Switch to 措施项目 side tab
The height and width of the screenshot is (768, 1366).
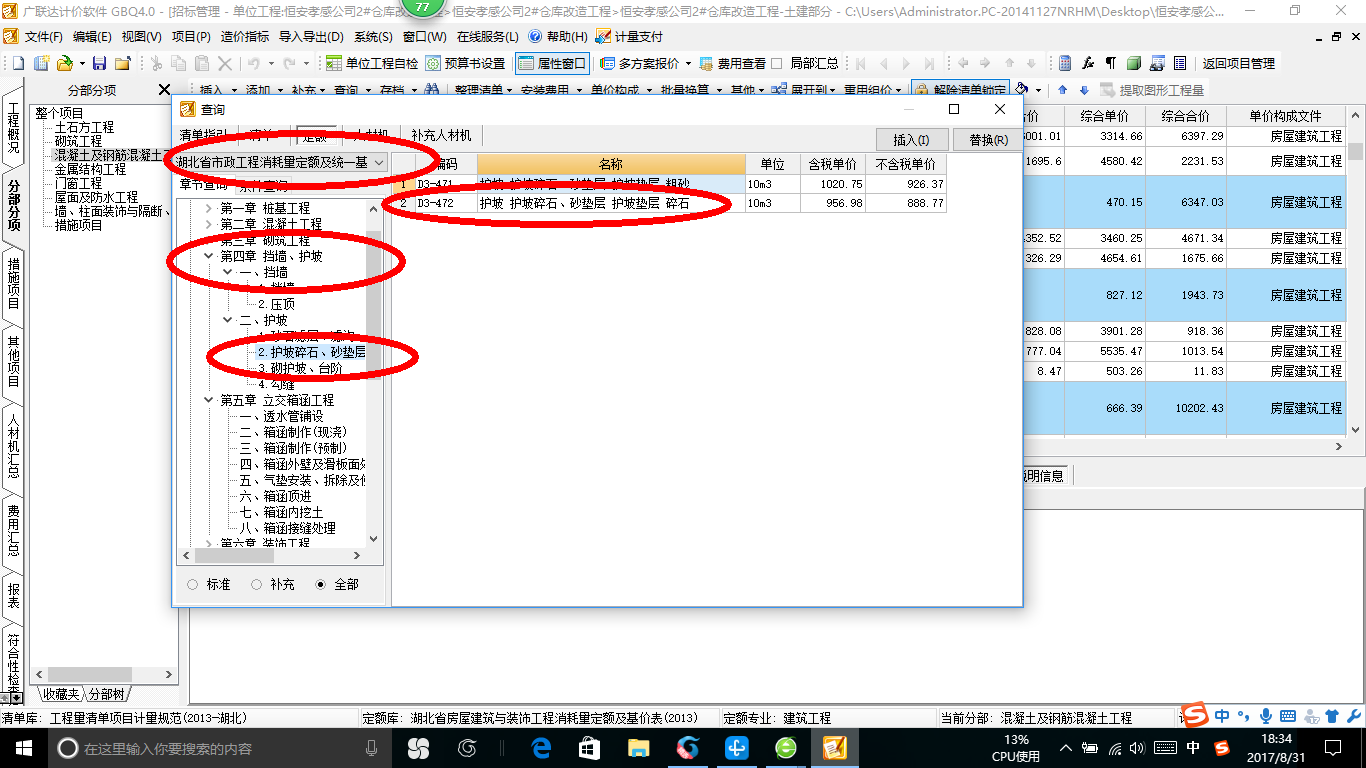pyautogui.click(x=14, y=282)
